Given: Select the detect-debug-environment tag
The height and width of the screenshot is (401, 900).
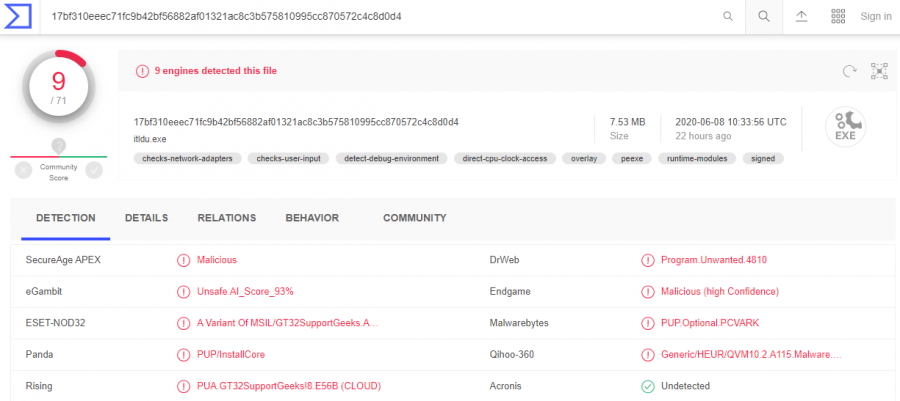Looking at the screenshot, I should click(x=391, y=158).
